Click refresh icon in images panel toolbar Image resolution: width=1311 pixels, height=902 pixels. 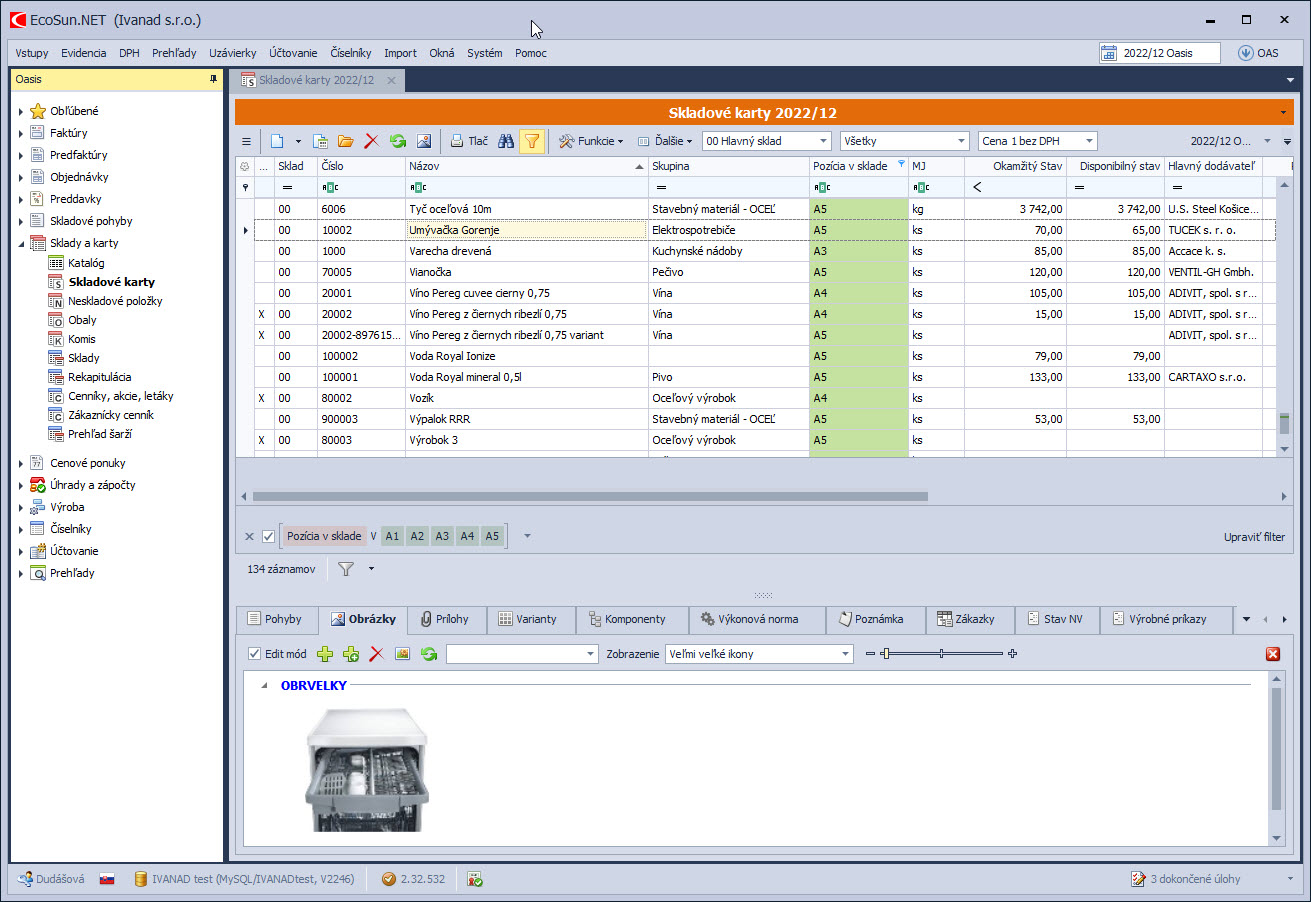click(x=428, y=654)
